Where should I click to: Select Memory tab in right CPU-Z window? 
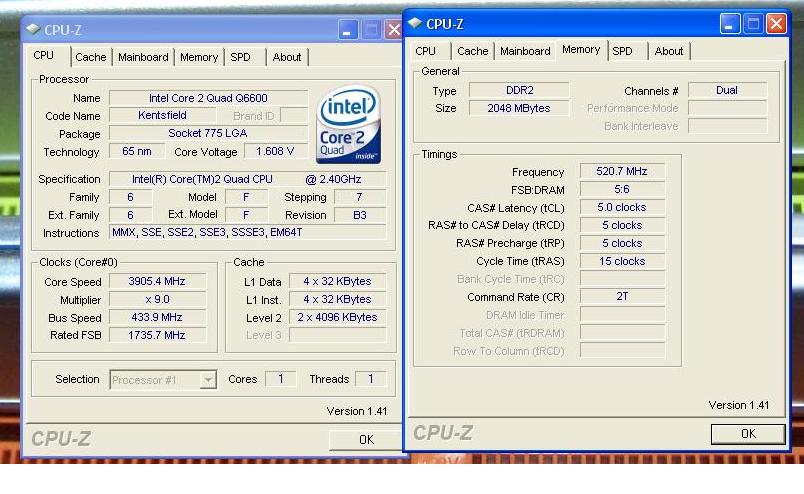tap(581, 49)
